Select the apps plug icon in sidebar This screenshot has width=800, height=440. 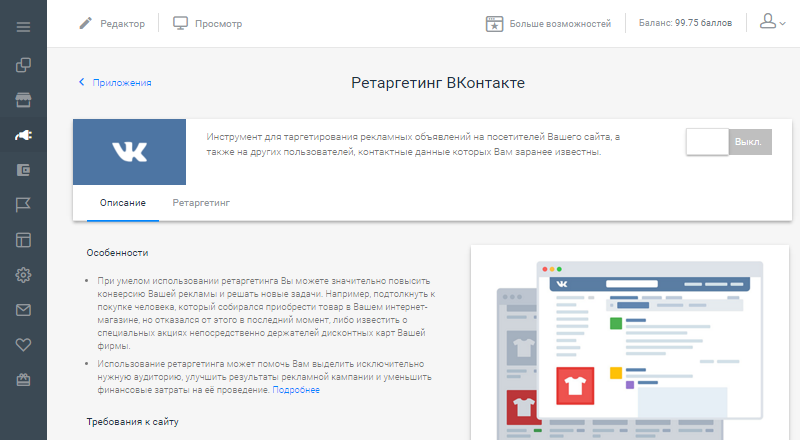click(23, 135)
